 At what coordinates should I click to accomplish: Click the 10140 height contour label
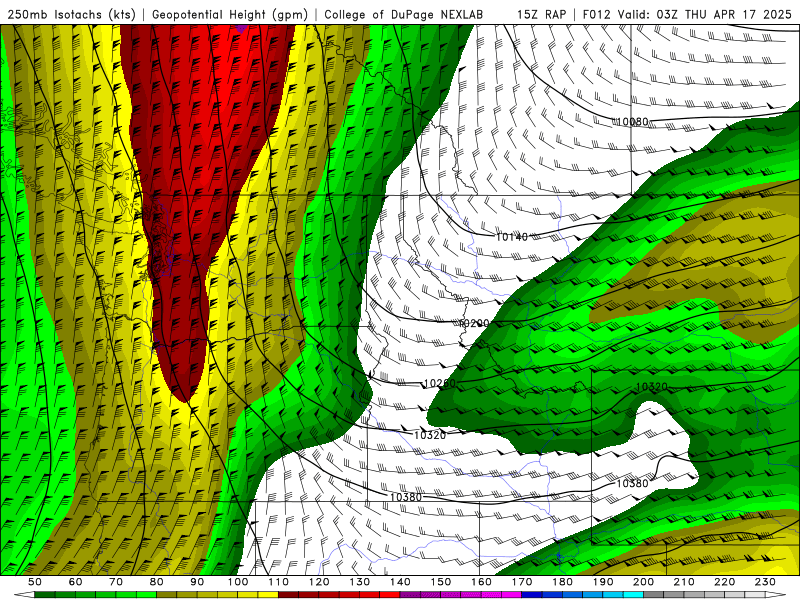point(512,237)
